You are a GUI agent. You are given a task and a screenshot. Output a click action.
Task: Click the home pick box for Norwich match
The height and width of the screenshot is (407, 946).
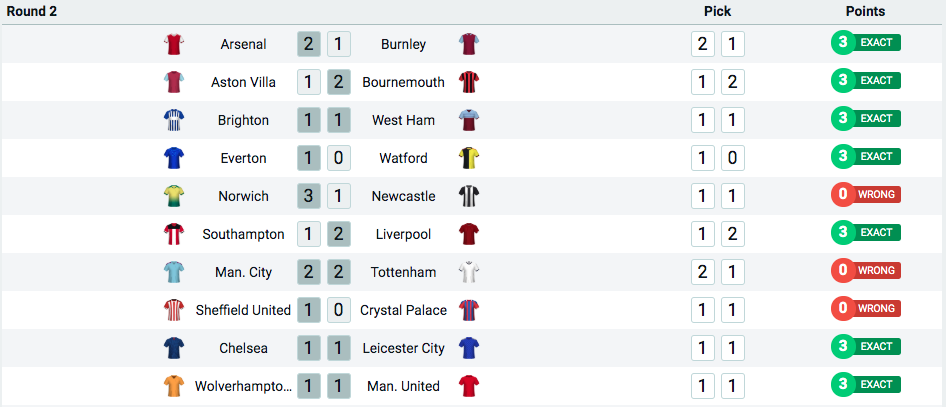coord(703,196)
